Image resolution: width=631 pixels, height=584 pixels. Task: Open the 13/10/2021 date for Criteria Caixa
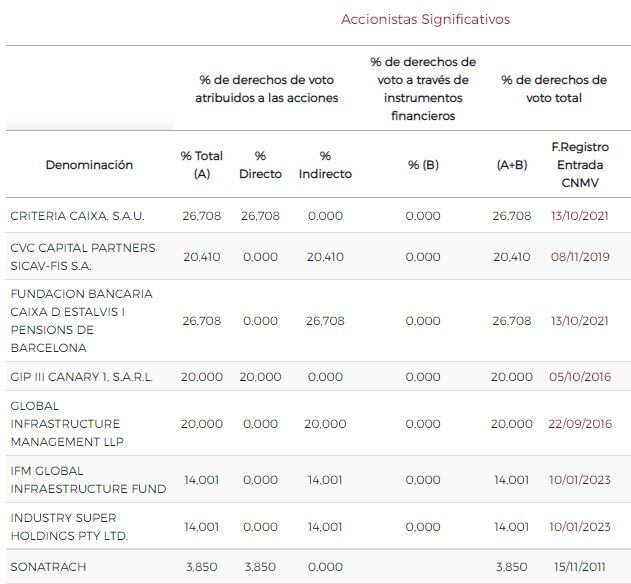click(x=579, y=215)
